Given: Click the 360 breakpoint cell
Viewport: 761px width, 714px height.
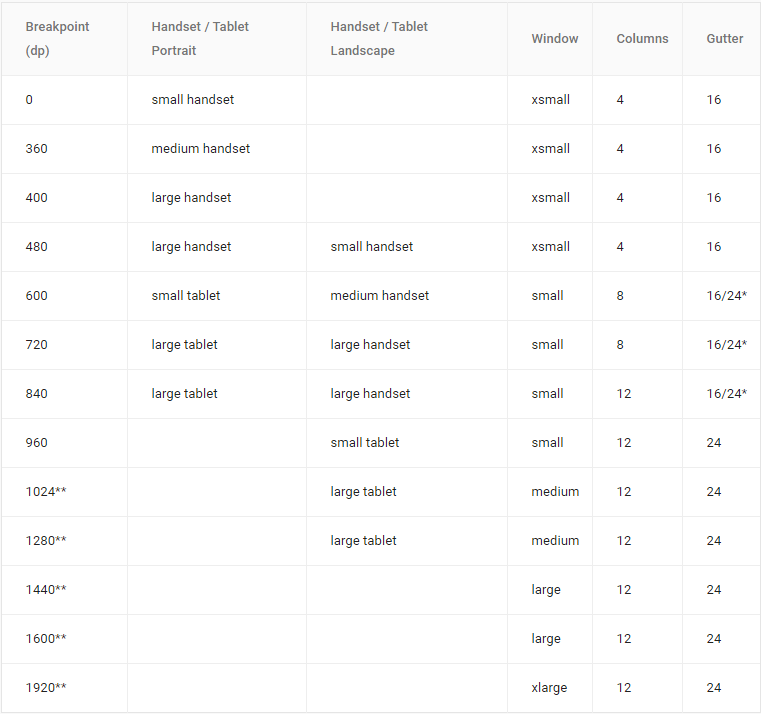Looking at the screenshot, I should (x=37, y=149).
